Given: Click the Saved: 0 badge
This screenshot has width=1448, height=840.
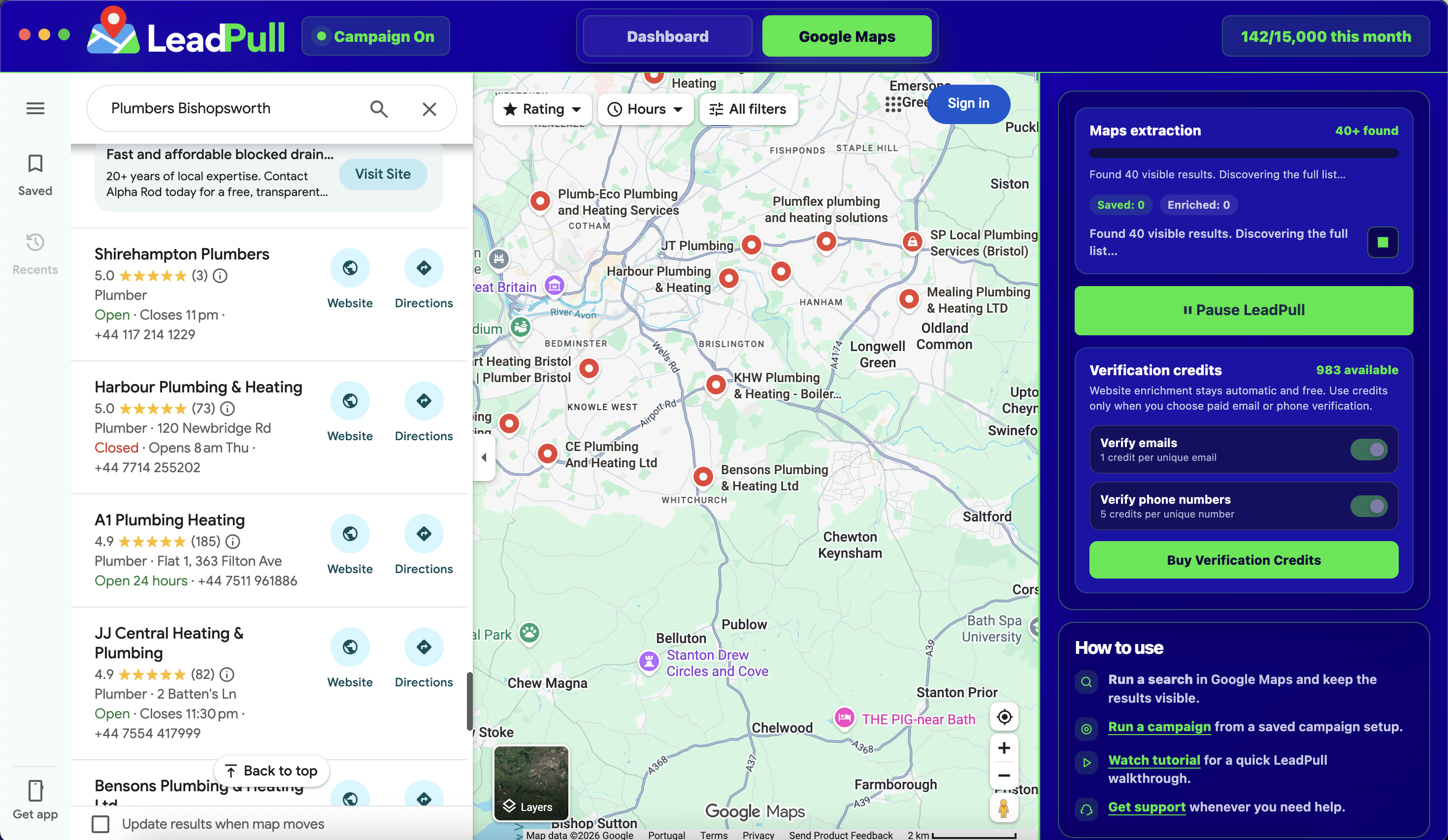Looking at the screenshot, I should pos(1120,205).
